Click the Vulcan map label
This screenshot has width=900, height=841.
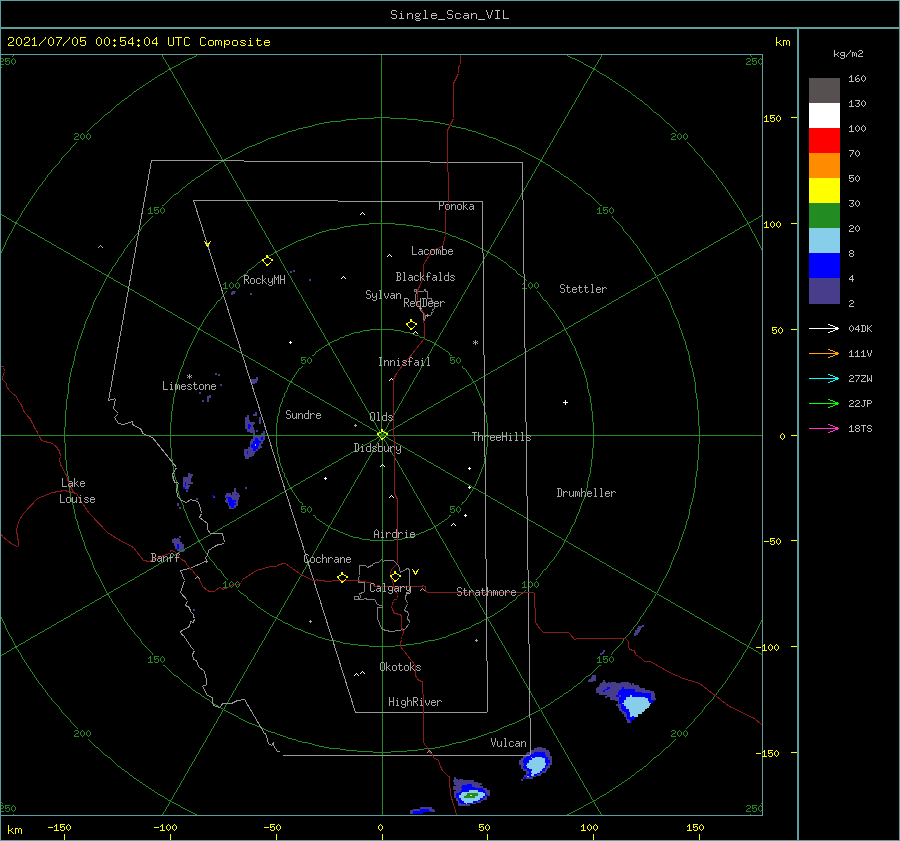tap(509, 743)
